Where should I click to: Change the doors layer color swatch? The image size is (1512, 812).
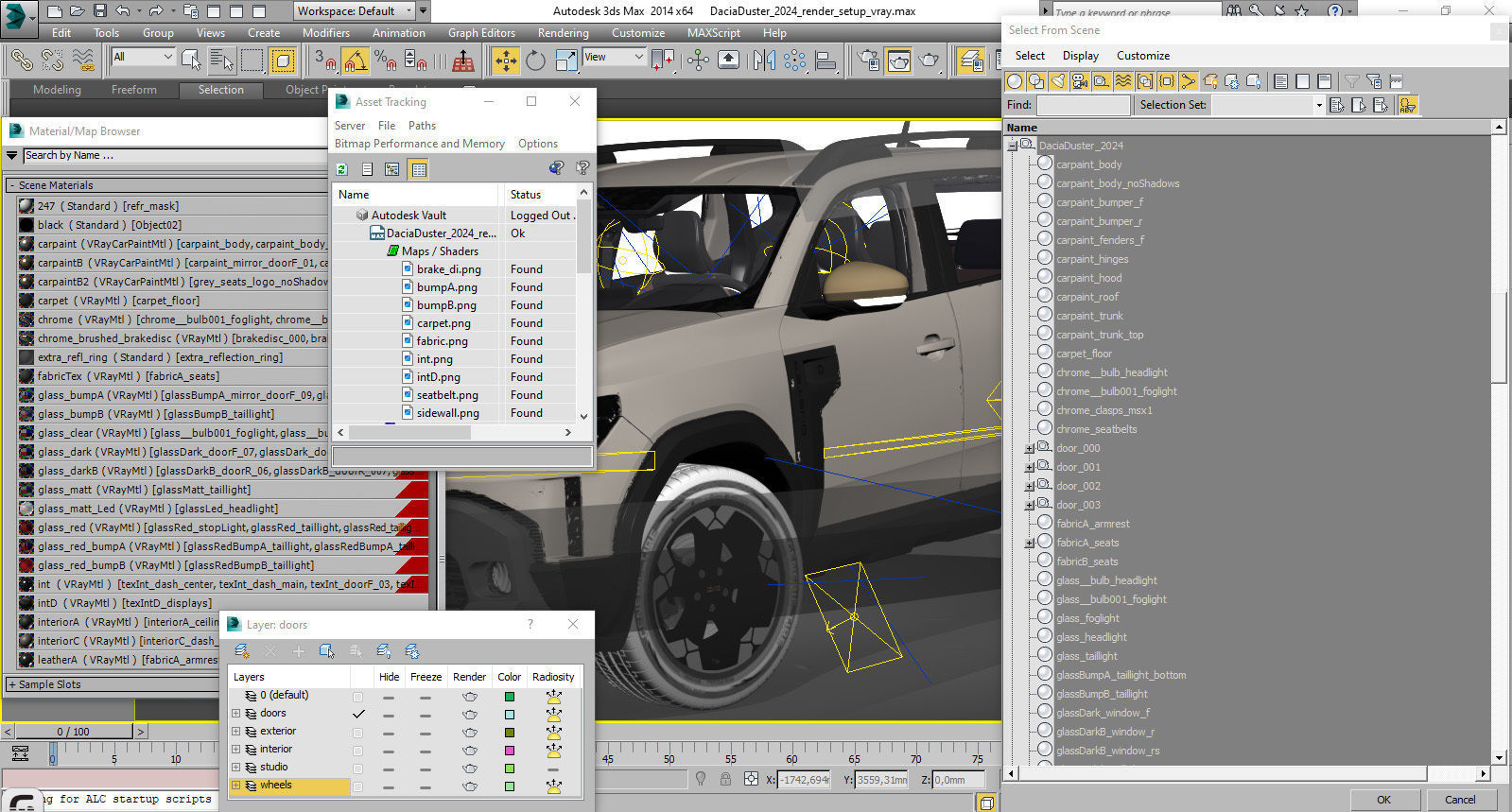pyautogui.click(x=510, y=715)
